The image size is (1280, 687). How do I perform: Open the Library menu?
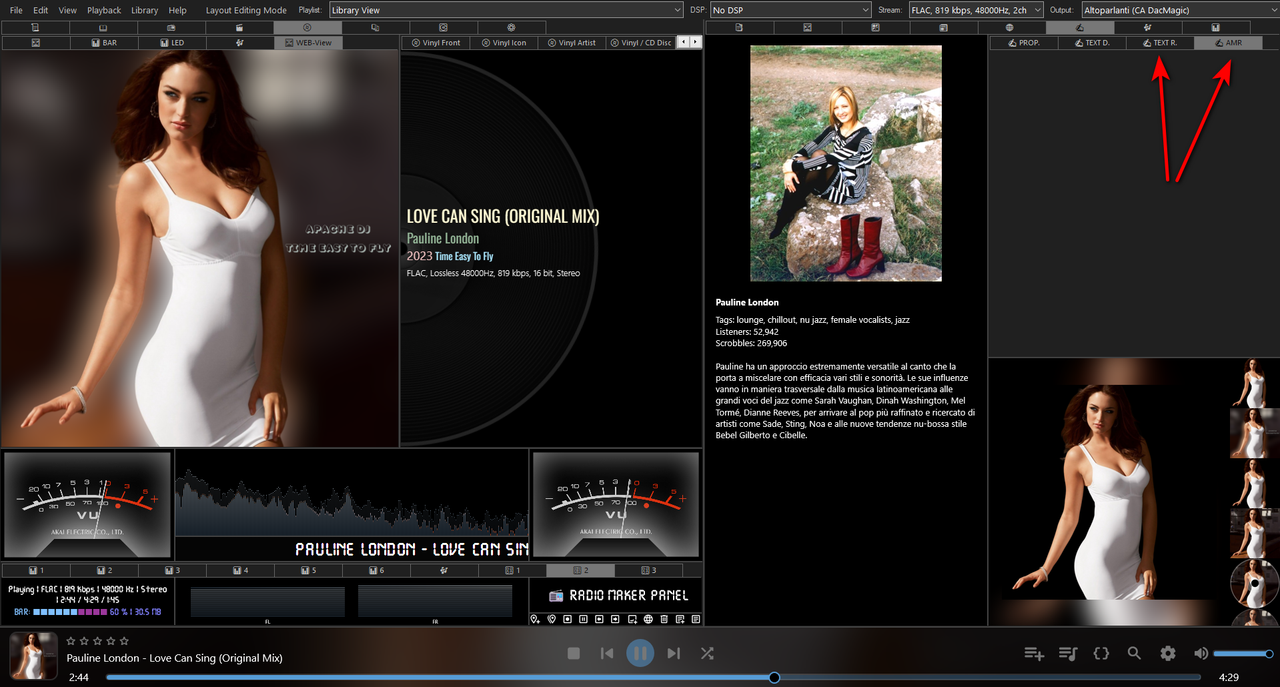coord(145,10)
